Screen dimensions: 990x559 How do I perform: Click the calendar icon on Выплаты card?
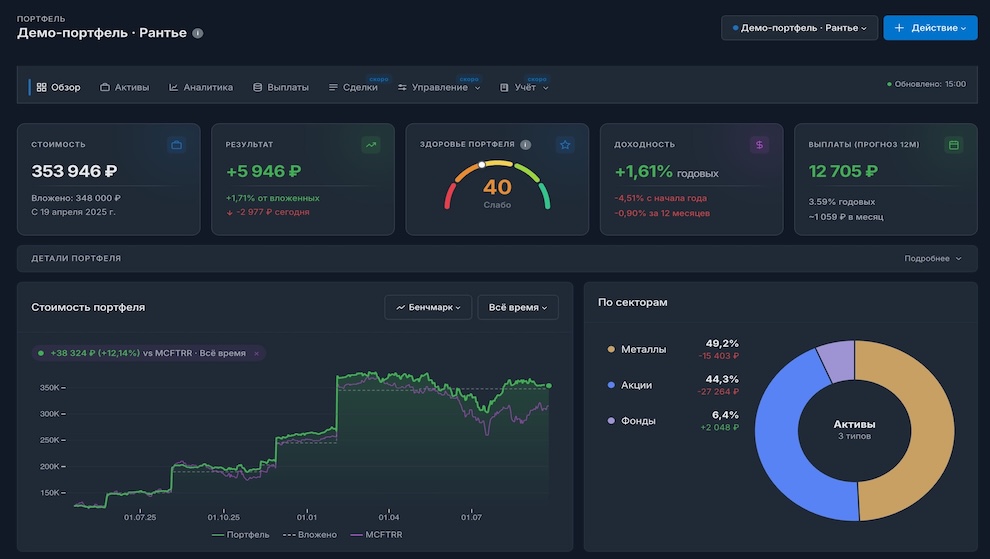coord(954,145)
